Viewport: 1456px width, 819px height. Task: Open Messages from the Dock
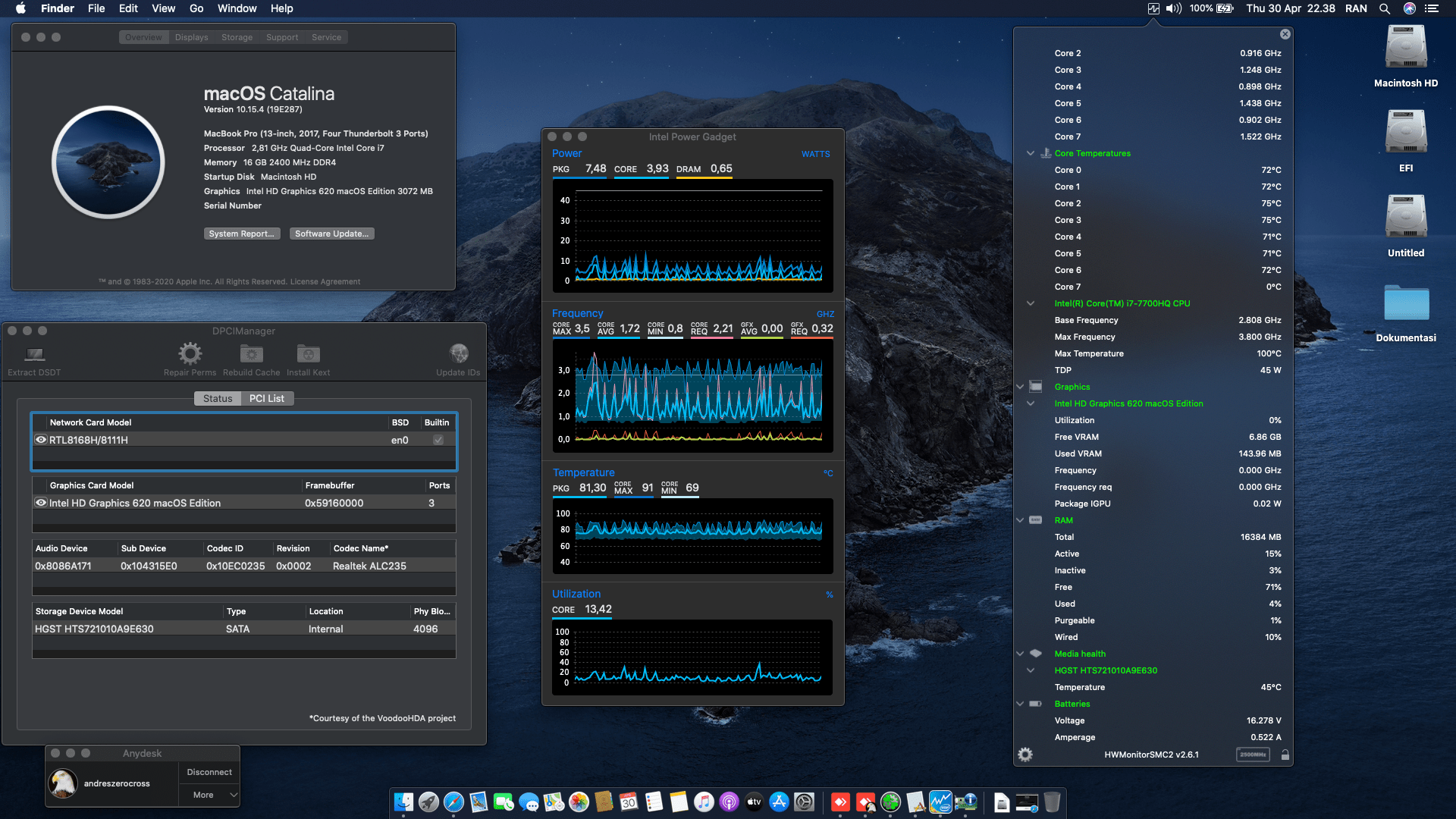click(529, 802)
